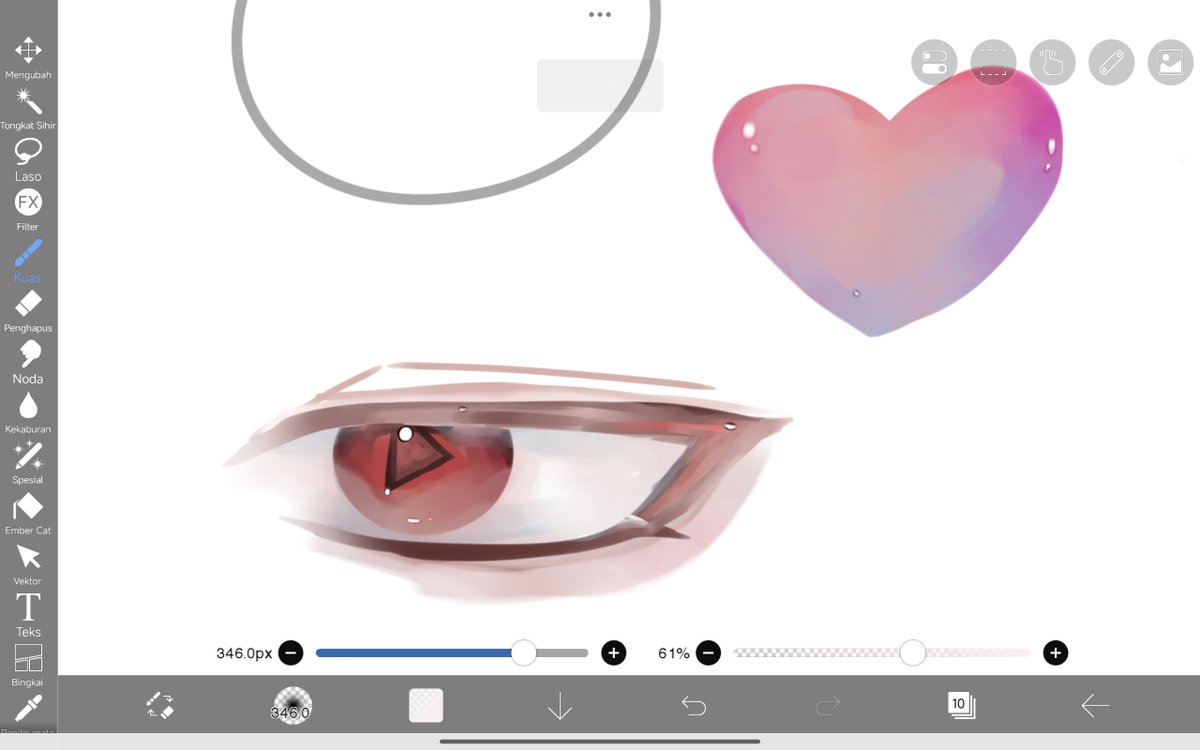Image resolution: width=1200 pixels, height=750 pixels.
Task: Select the Teks text tool
Action: (x=28, y=615)
